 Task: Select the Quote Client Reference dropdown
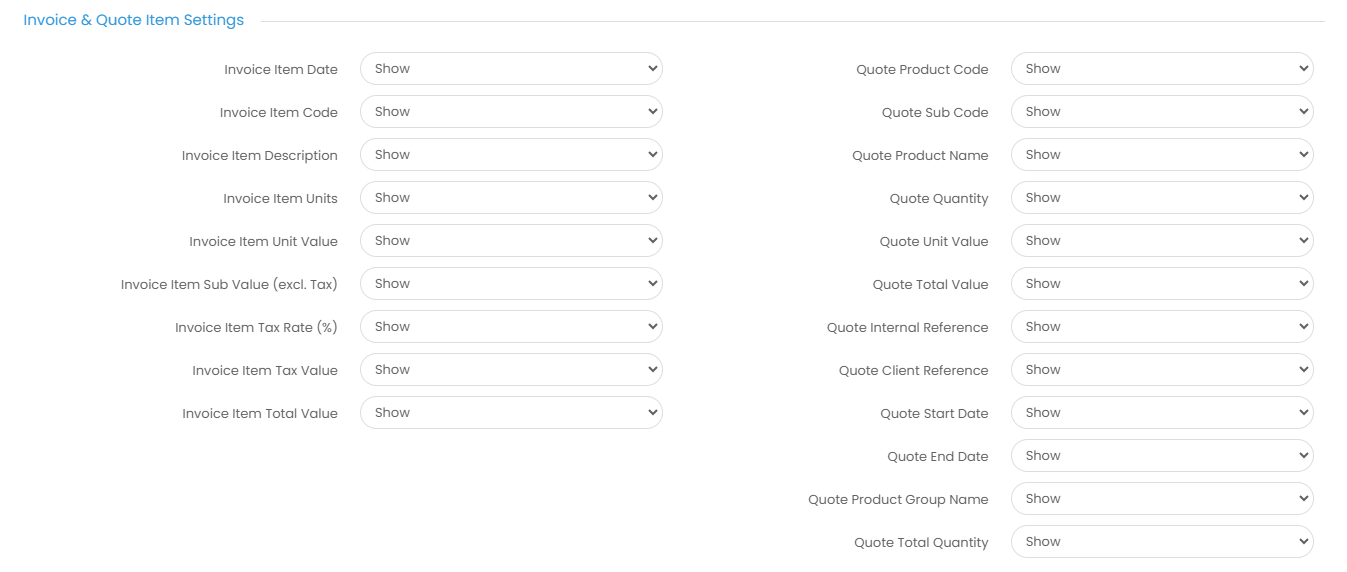point(1161,370)
